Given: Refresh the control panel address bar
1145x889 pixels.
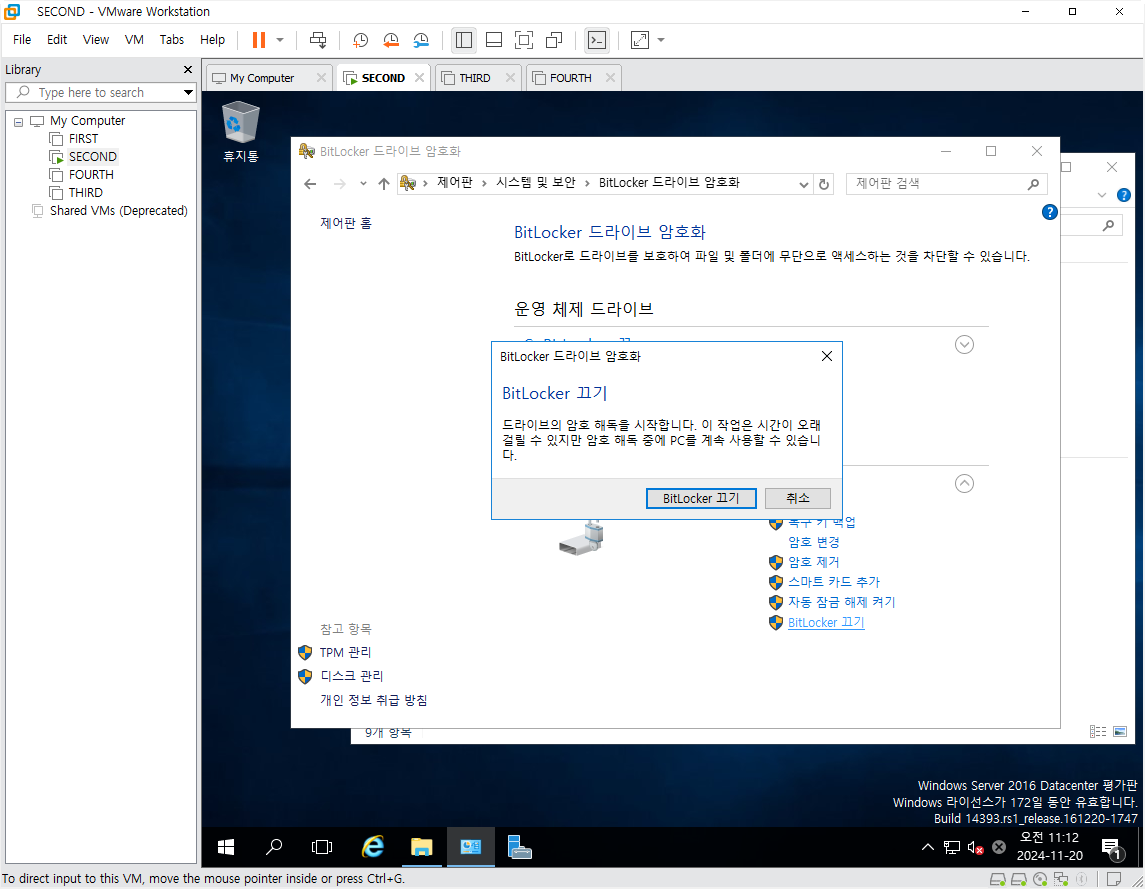Looking at the screenshot, I should (x=824, y=184).
